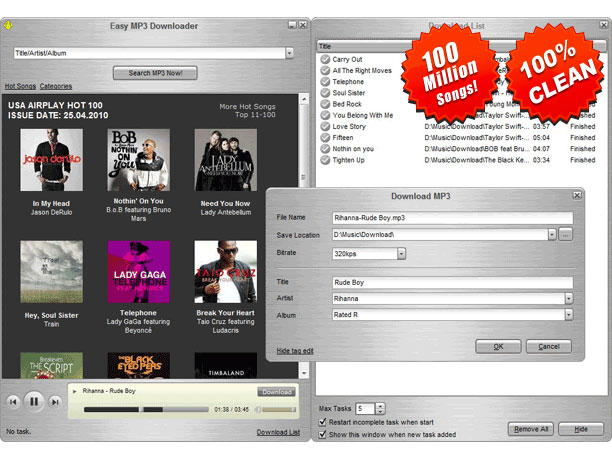Click the check icon beside You Belong With Me
Screen dimensions: 612x459
click(x=325, y=115)
